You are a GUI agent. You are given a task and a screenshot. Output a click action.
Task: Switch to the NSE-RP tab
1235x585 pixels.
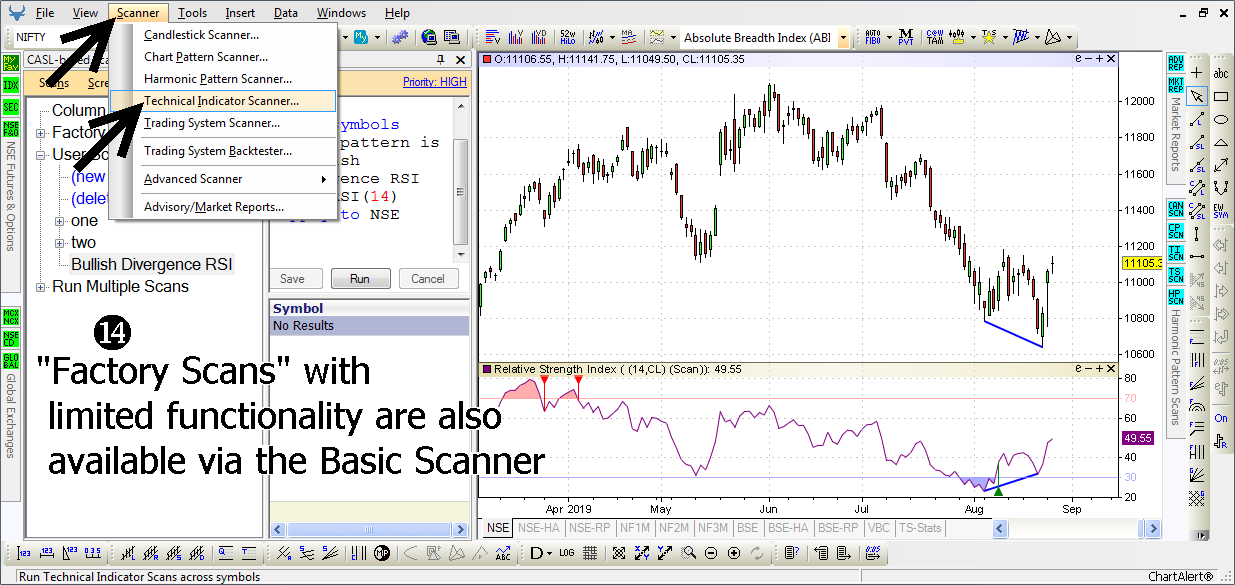click(x=590, y=528)
